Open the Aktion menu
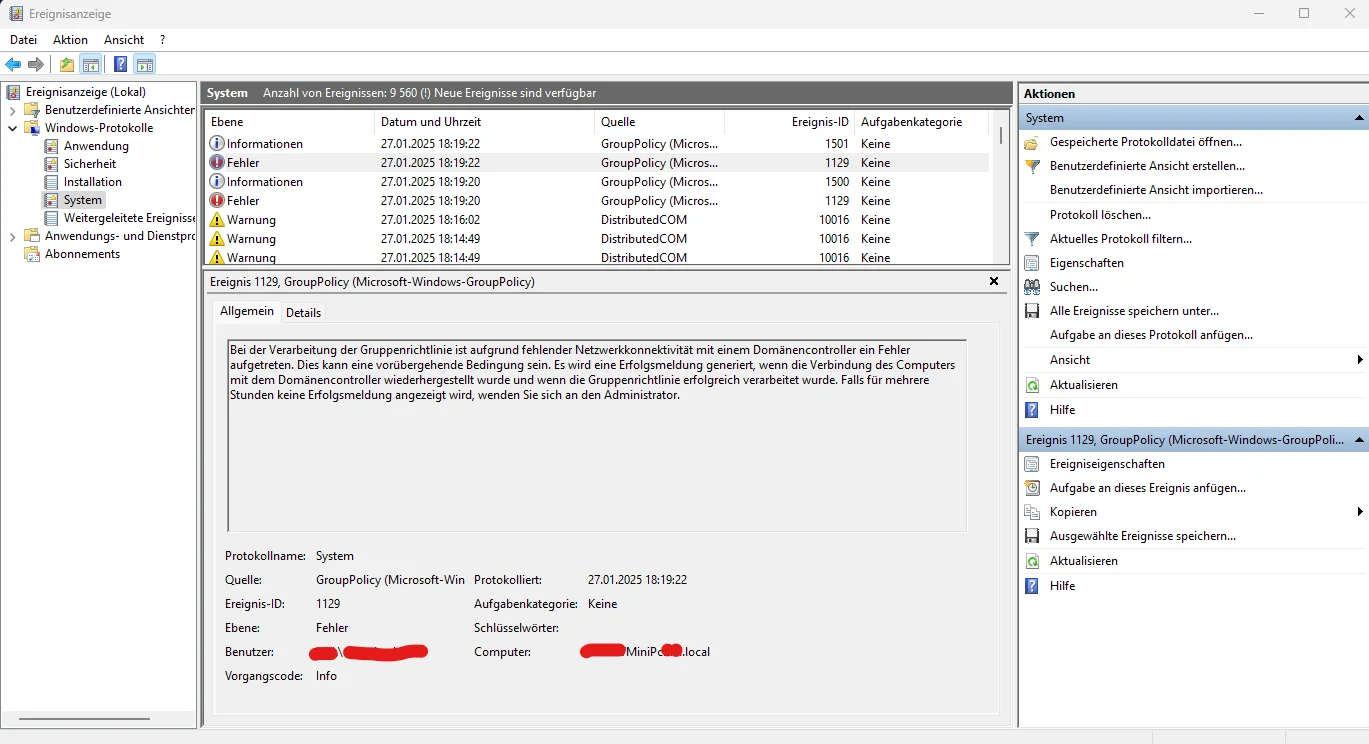The width and height of the screenshot is (1369, 744). (x=71, y=40)
